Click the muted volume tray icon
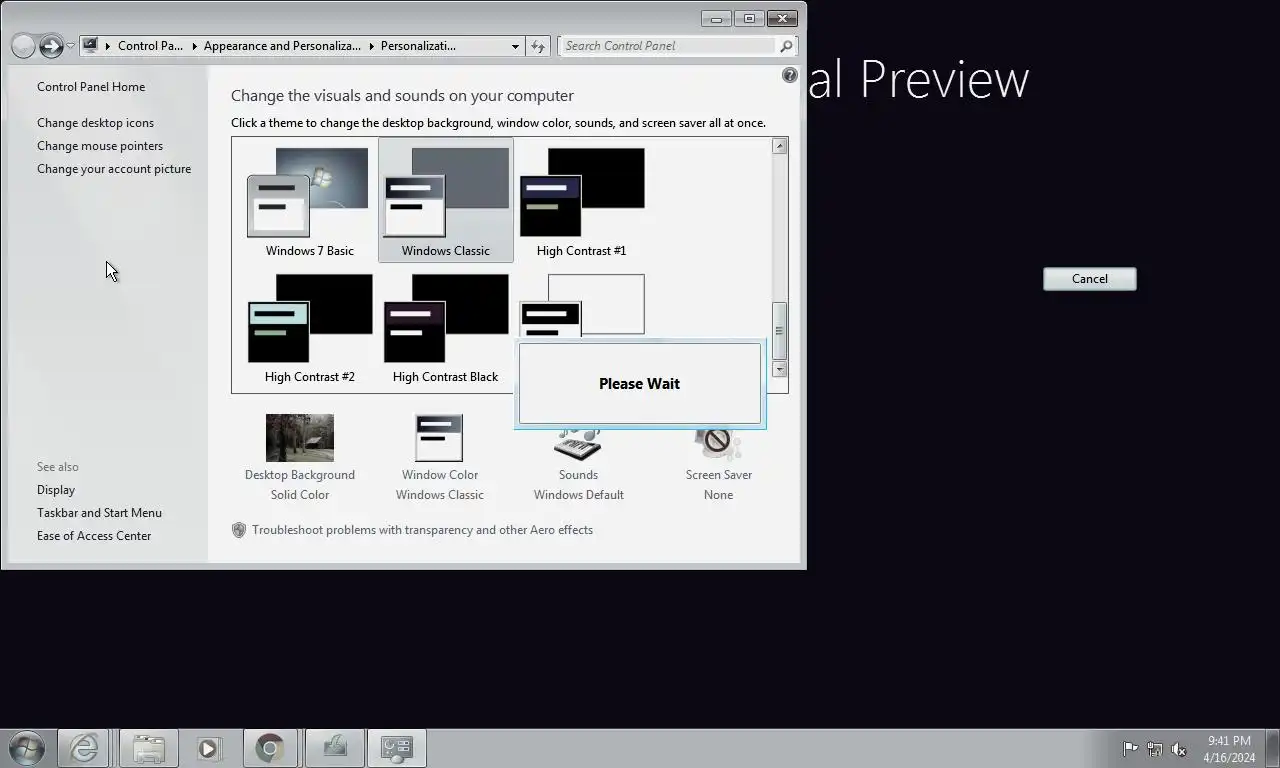 pos(1178,748)
